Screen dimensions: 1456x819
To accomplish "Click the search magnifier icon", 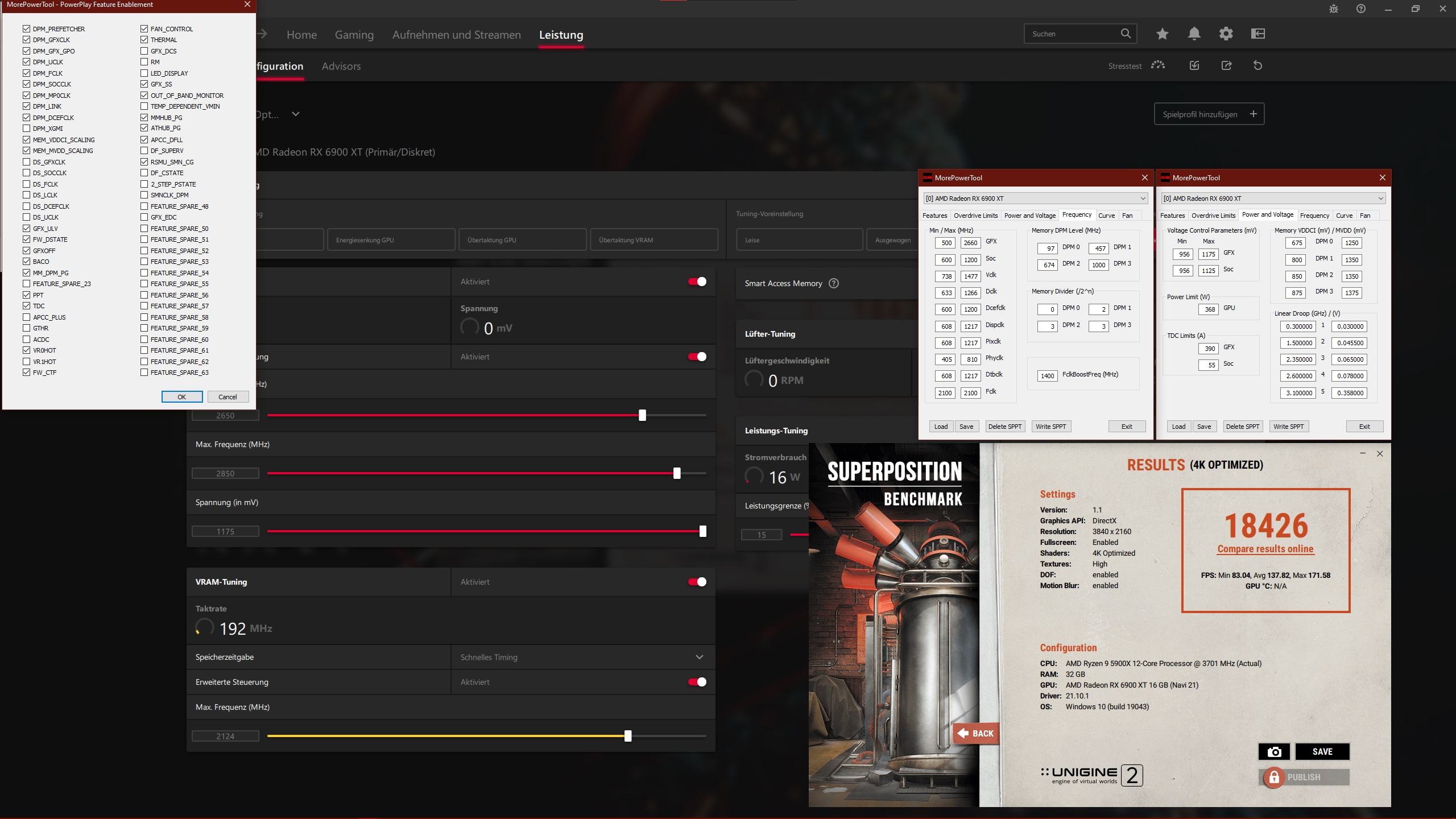I will point(1126,34).
